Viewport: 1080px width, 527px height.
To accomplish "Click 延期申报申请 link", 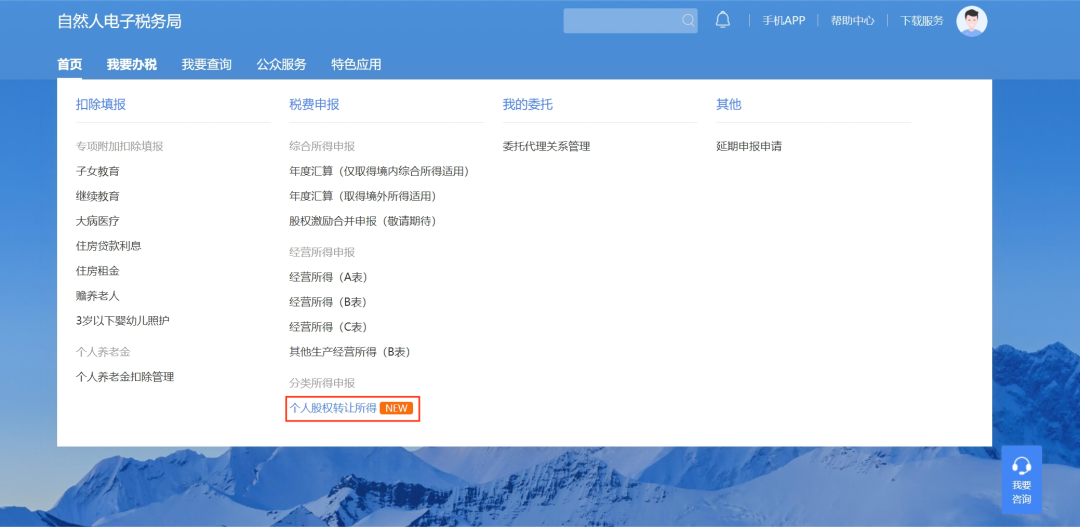I will (749, 146).
